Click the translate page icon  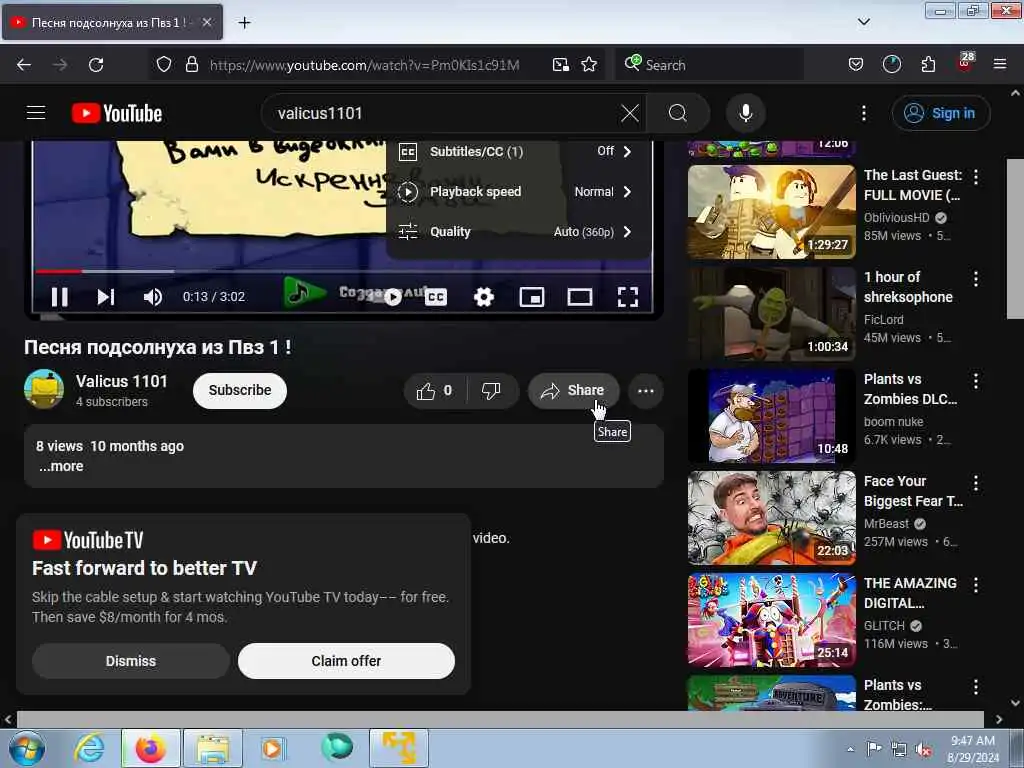point(560,65)
